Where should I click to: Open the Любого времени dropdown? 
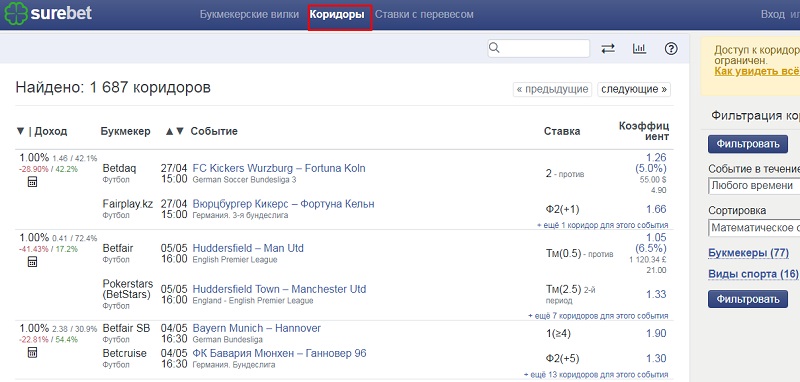pyautogui.click(x=754, y=186)
